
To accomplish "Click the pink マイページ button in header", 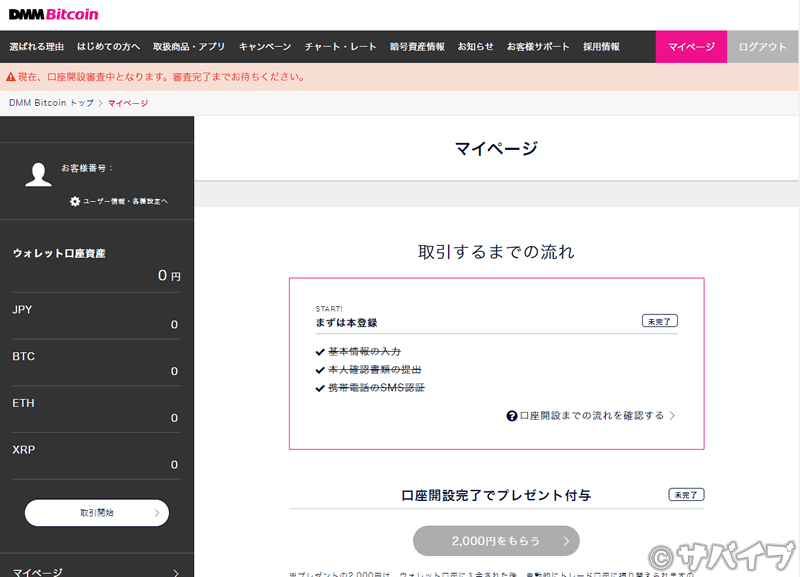I will pyautogui.click(x=691, y=46).
